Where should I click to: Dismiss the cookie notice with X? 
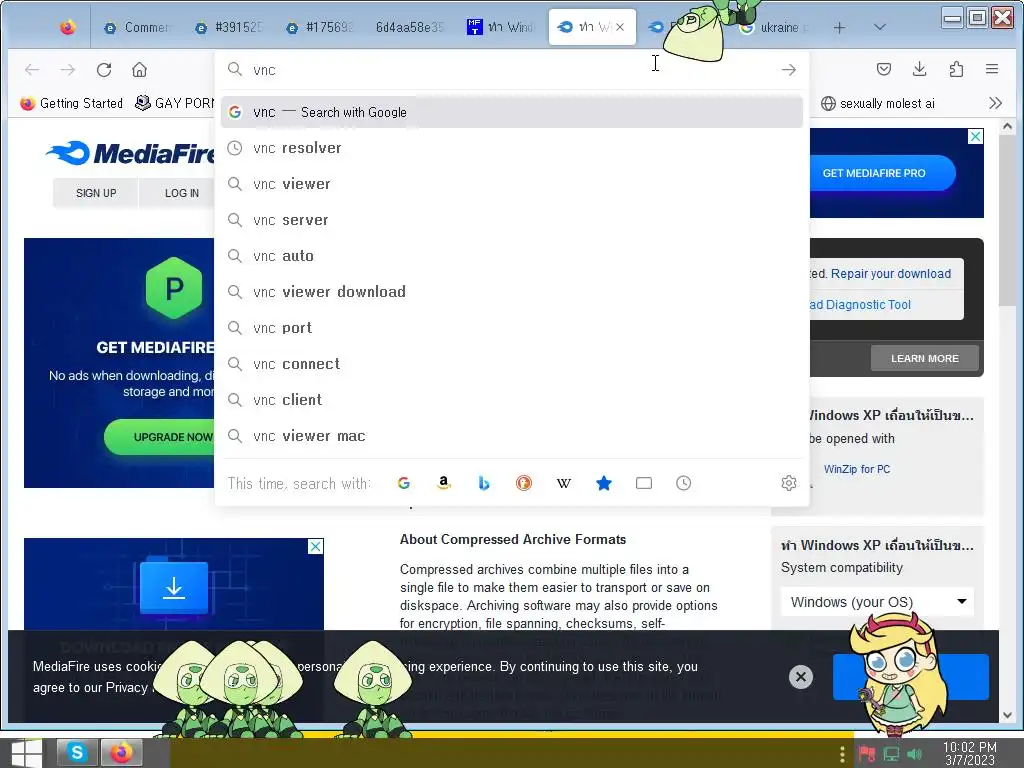(x=801, y=677)
